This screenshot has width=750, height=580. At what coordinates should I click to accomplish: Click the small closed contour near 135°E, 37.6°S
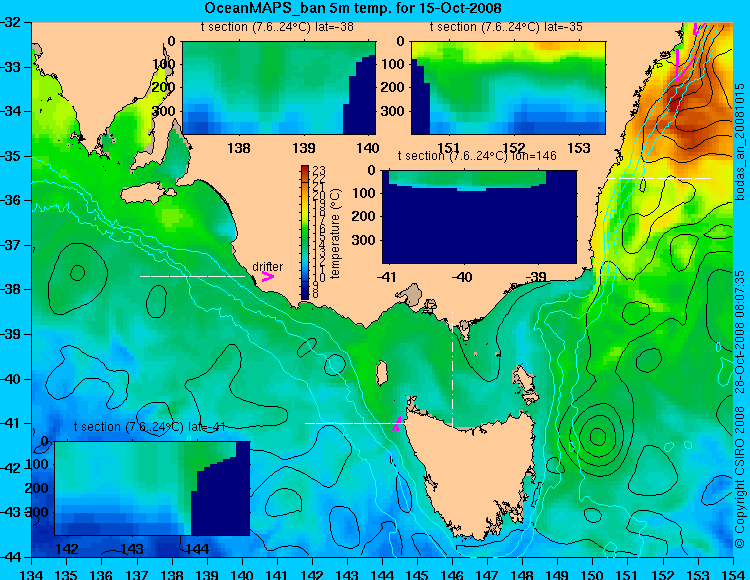(x=77, y=273)
